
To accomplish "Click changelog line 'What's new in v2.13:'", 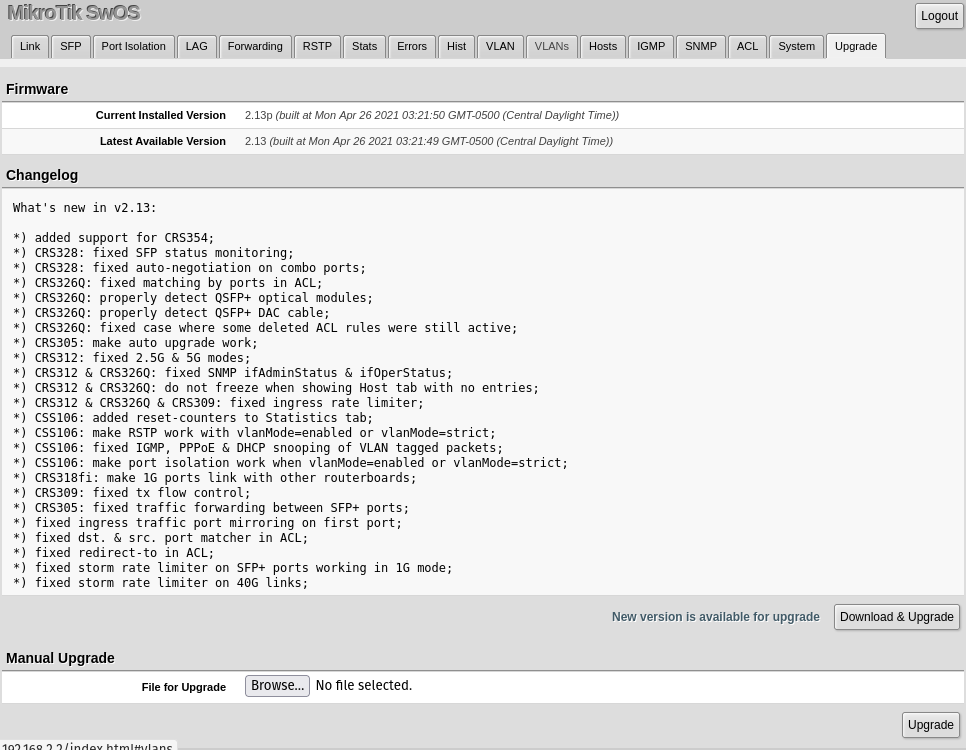I will tap(85, 208).
